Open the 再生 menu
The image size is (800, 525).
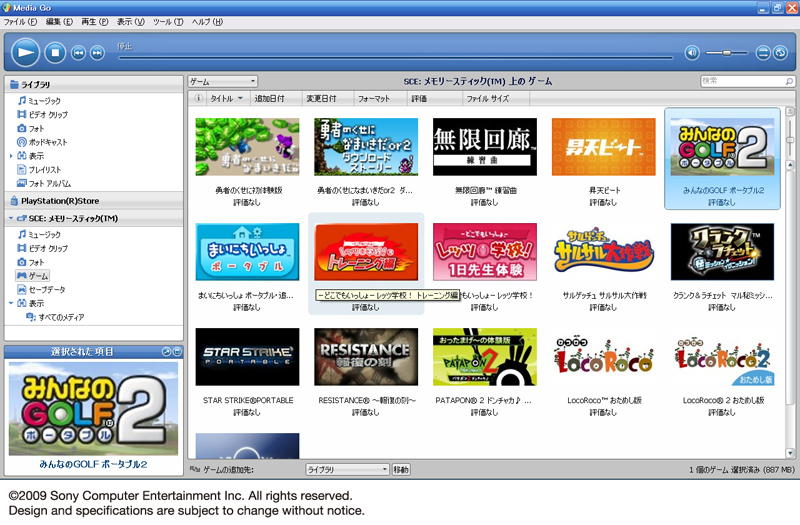point(95,22)
